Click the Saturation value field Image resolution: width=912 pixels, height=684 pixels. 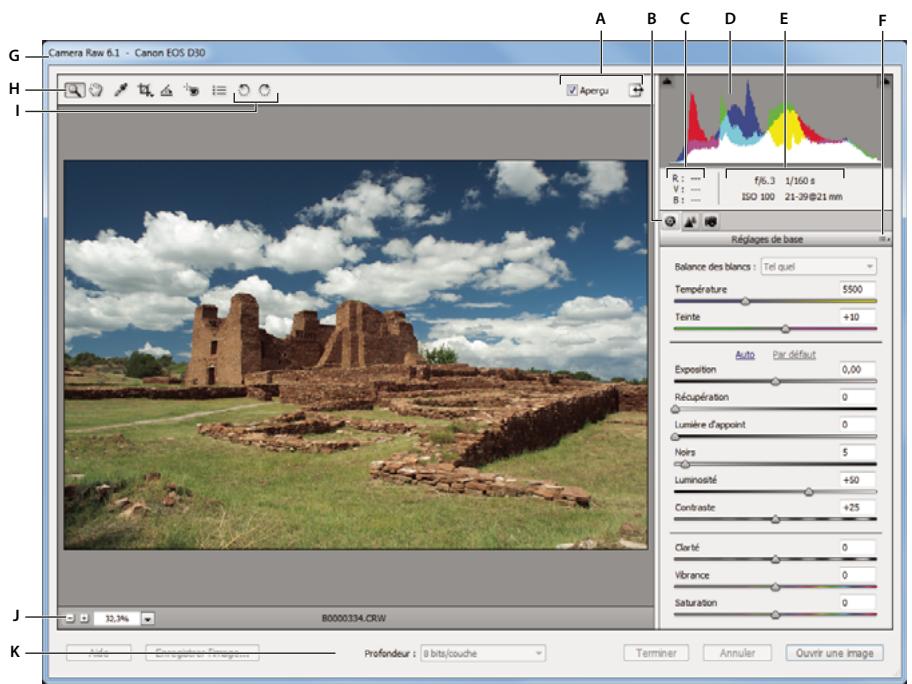[857, 603]
